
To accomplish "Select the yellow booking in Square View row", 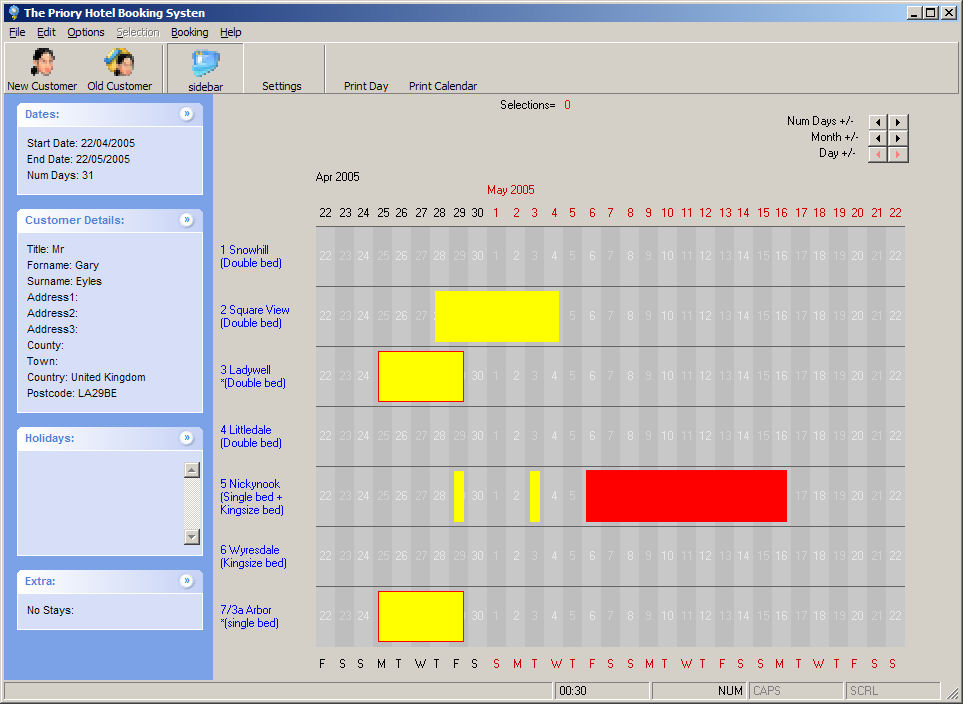I will 497,316.
